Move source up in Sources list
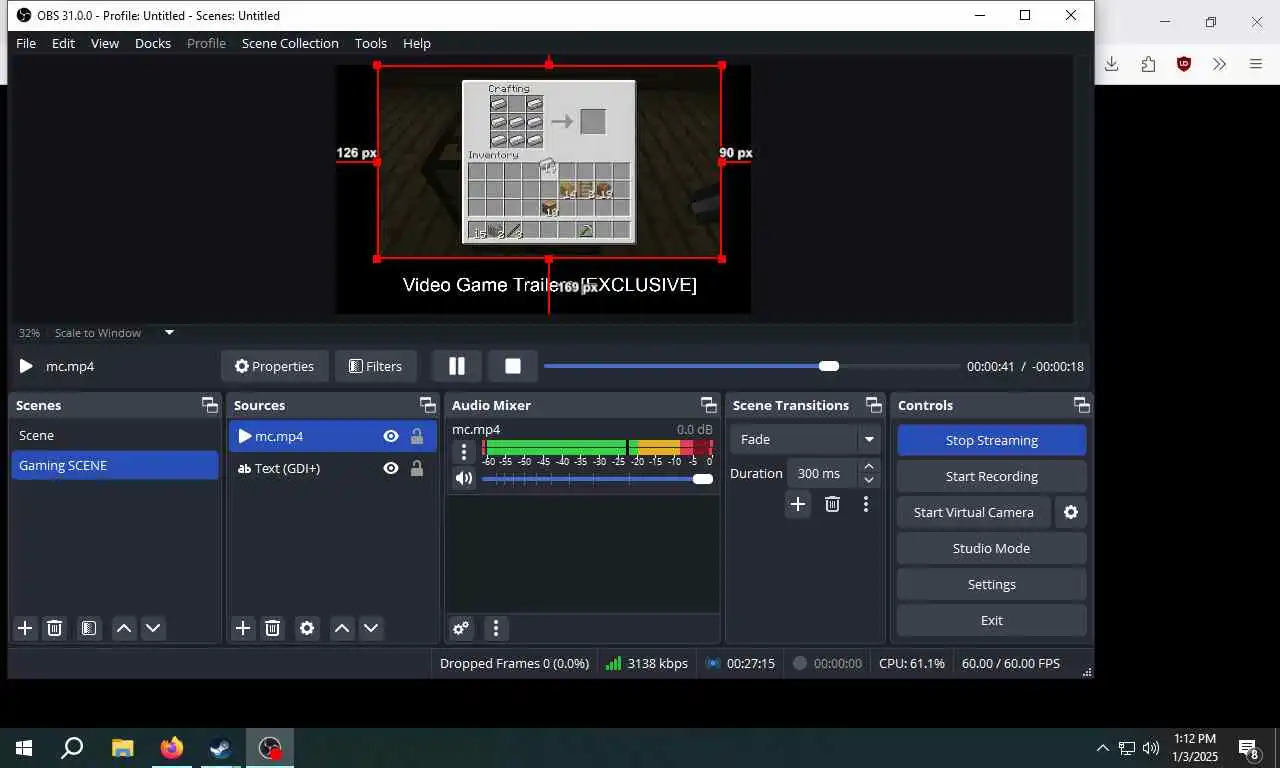Image resolution: width=1280 pixels, height=768 pixels. click(342, 628)
